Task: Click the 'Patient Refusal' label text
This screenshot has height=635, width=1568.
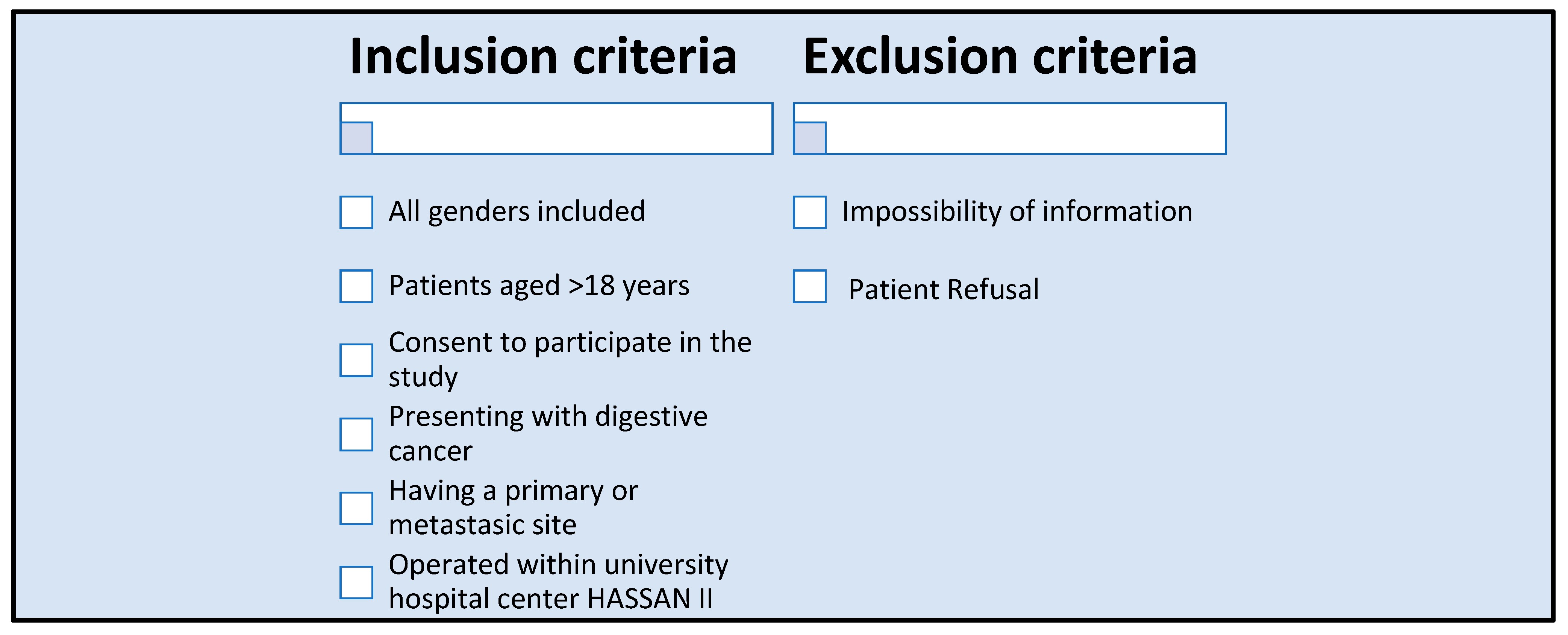Action: [x=944, y=289]
